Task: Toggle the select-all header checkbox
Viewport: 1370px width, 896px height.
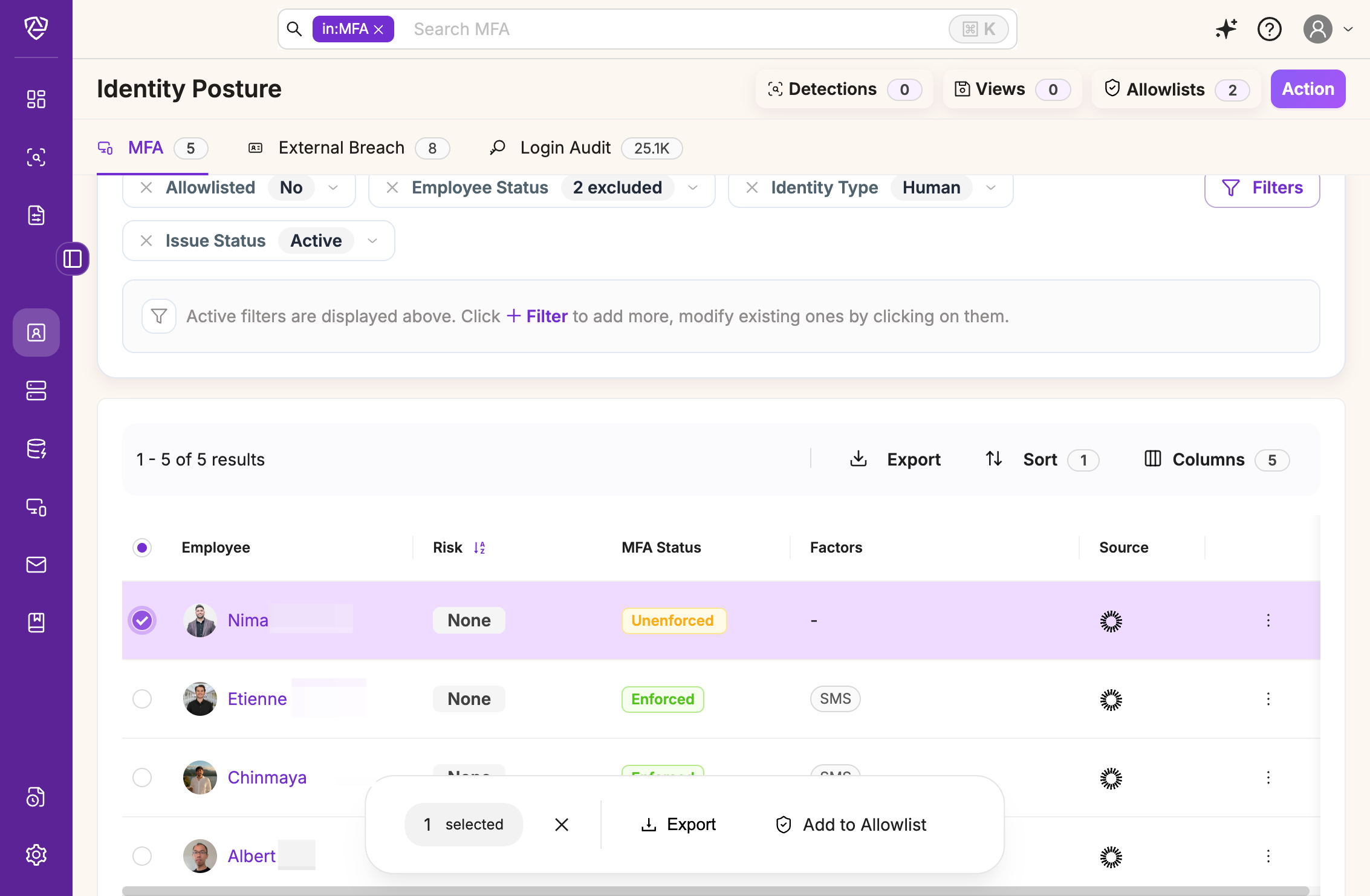Action: coord(142,548)
